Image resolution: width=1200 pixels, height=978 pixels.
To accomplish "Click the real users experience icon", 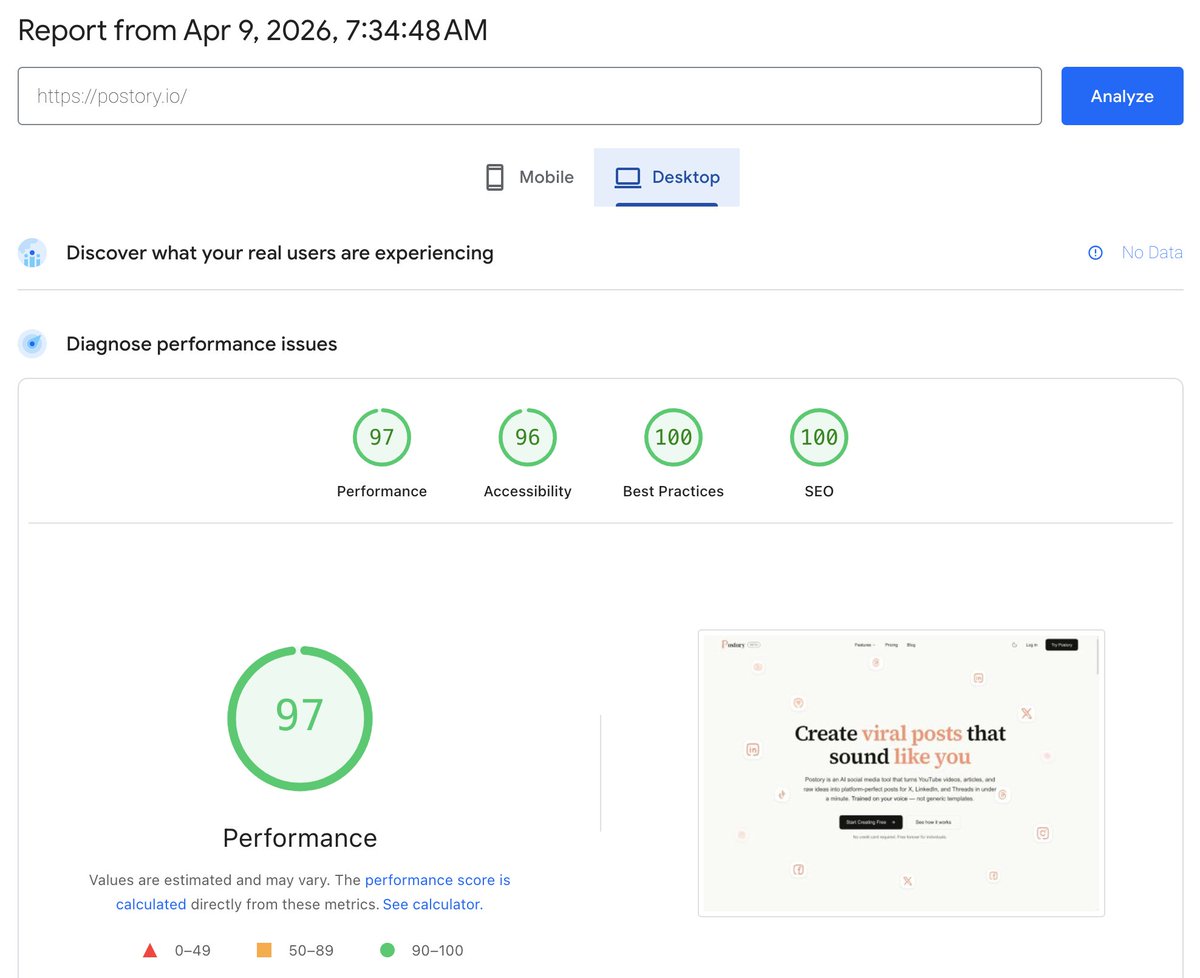I will (32, 253).
